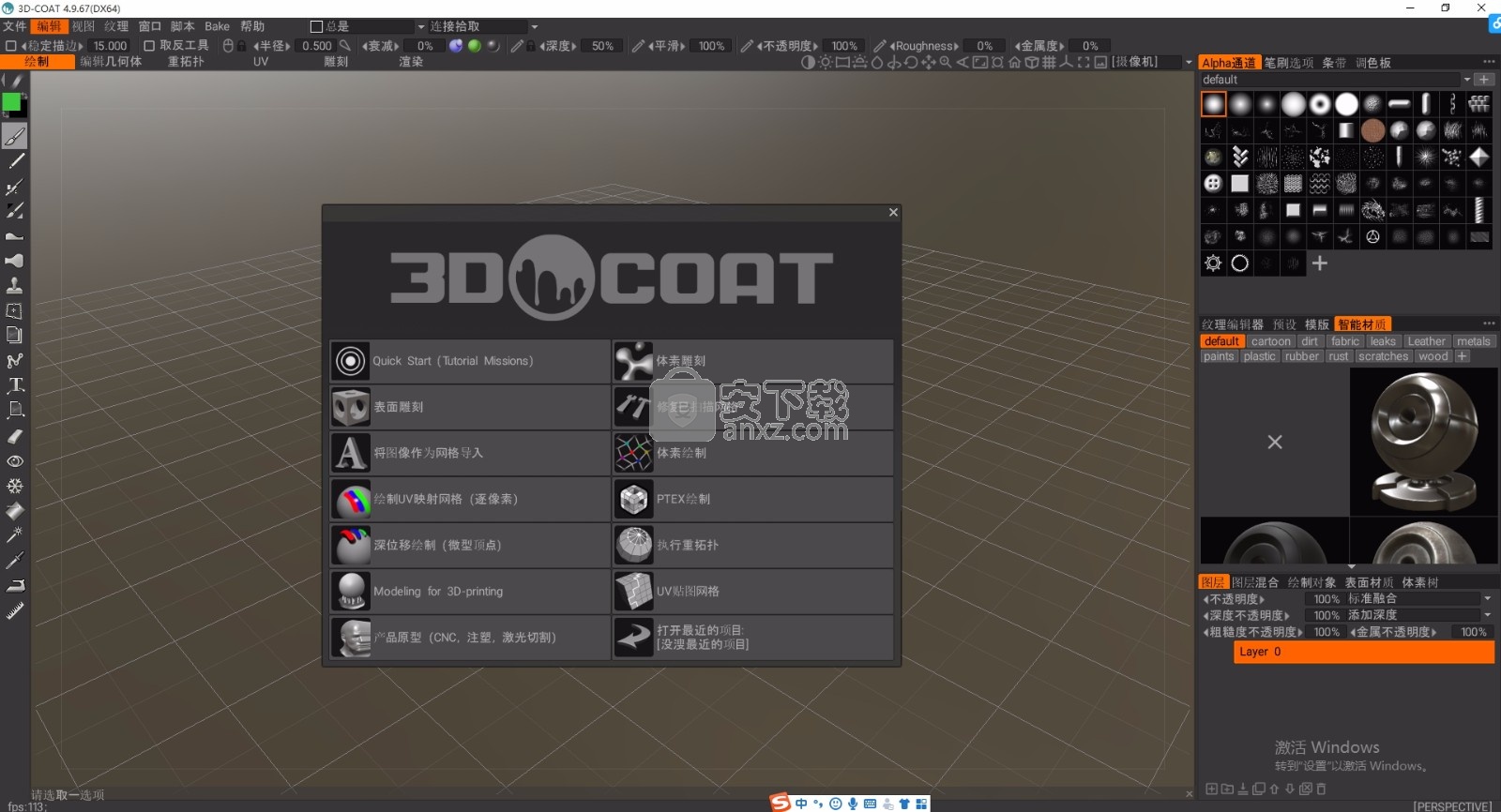Move layer up with the up arrow icon
The image size is (1501, 812).
pyautogui.click(x=1274, y=789)
